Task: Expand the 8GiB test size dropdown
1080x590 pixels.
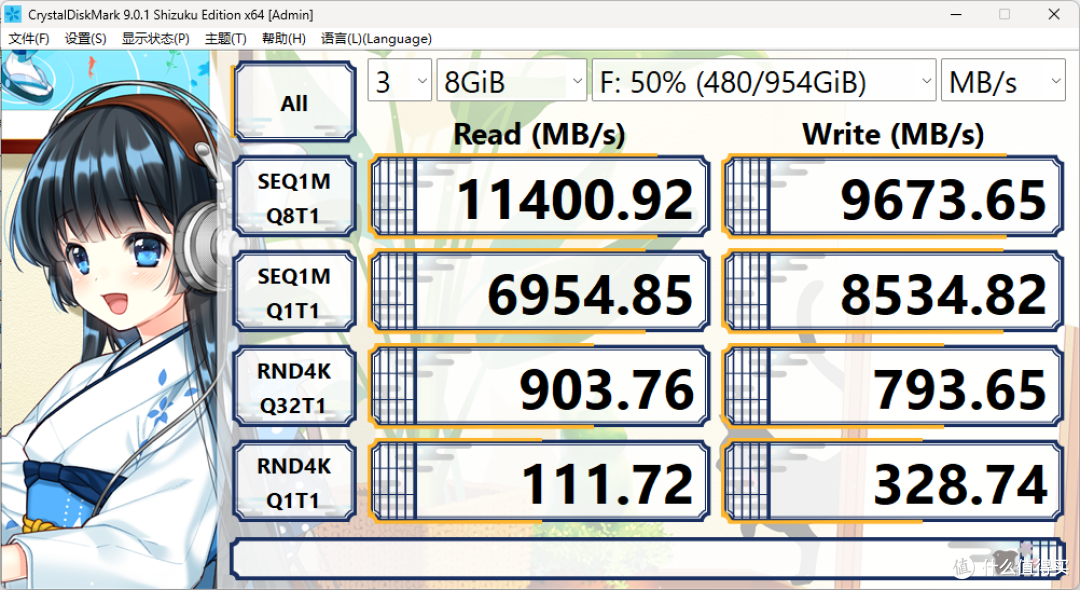Action: (512, 81)
